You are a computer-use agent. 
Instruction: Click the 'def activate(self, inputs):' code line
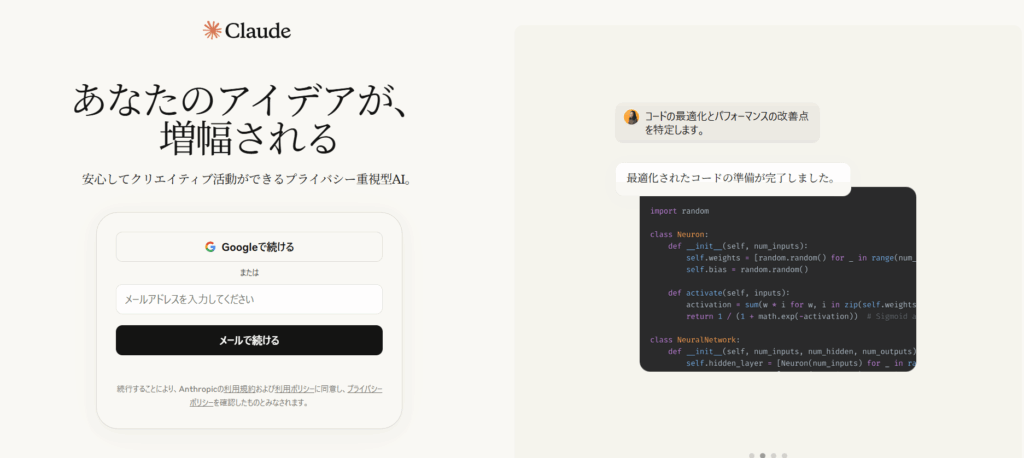(x=729, y=293)
